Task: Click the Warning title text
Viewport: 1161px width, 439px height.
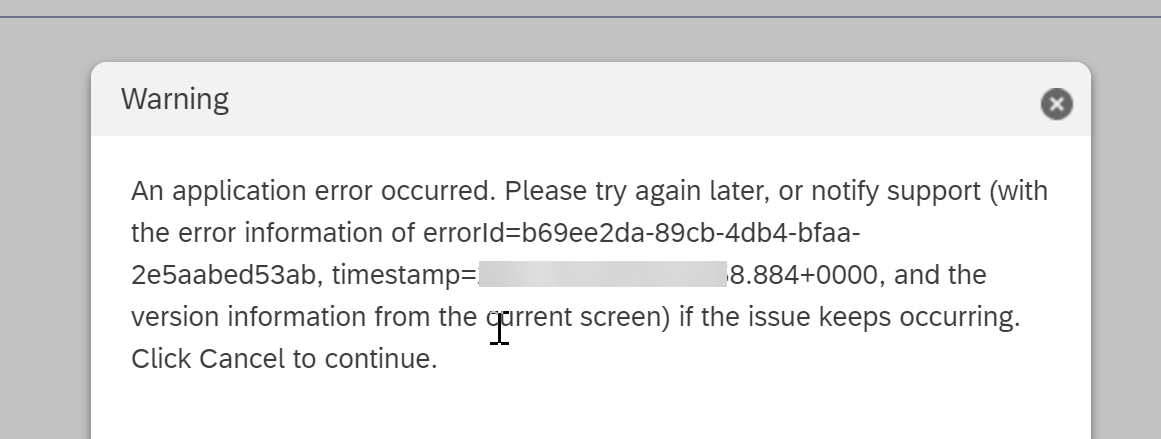Action: 175,99
